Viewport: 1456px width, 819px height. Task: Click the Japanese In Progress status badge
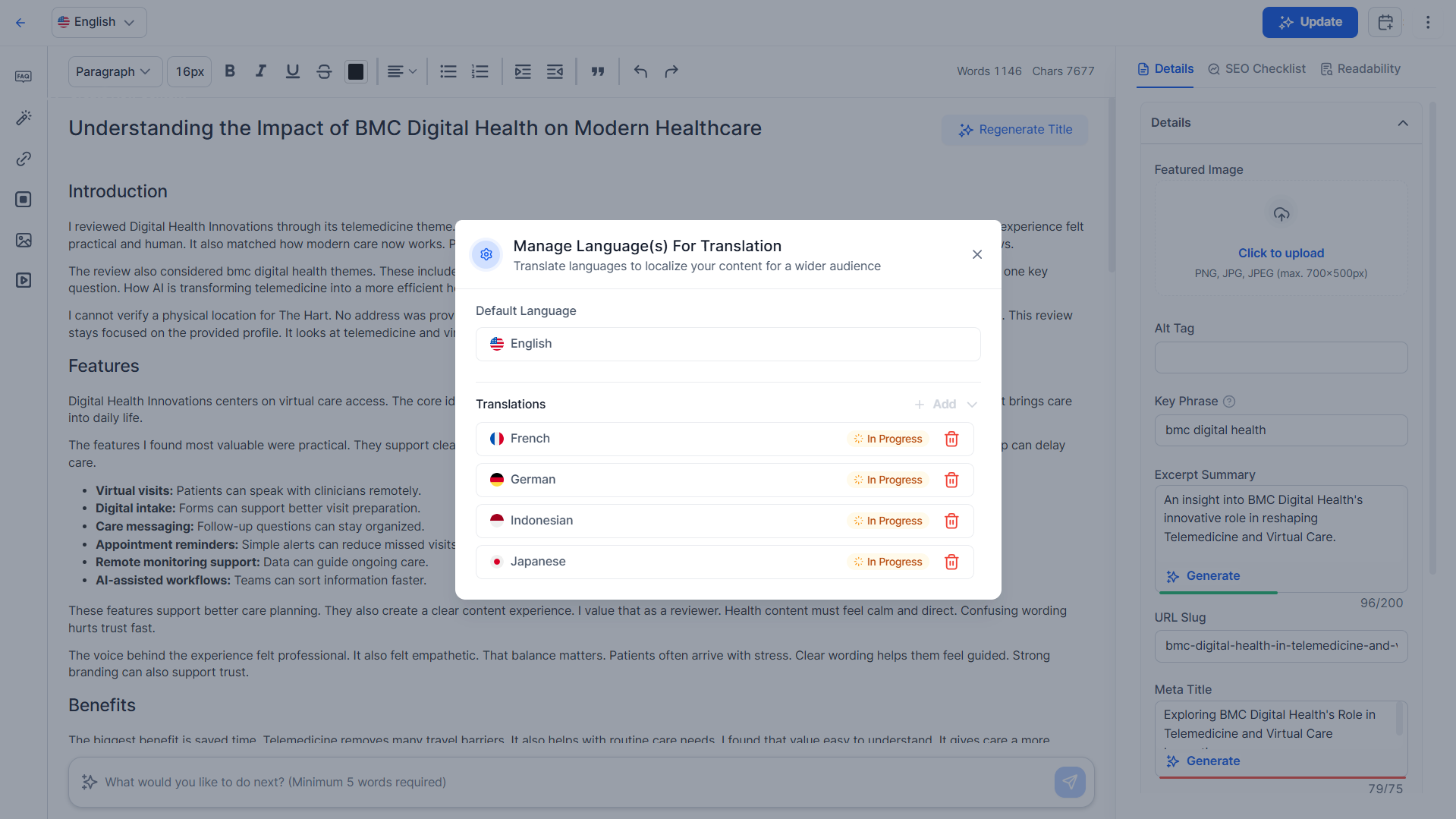[888, 562]
